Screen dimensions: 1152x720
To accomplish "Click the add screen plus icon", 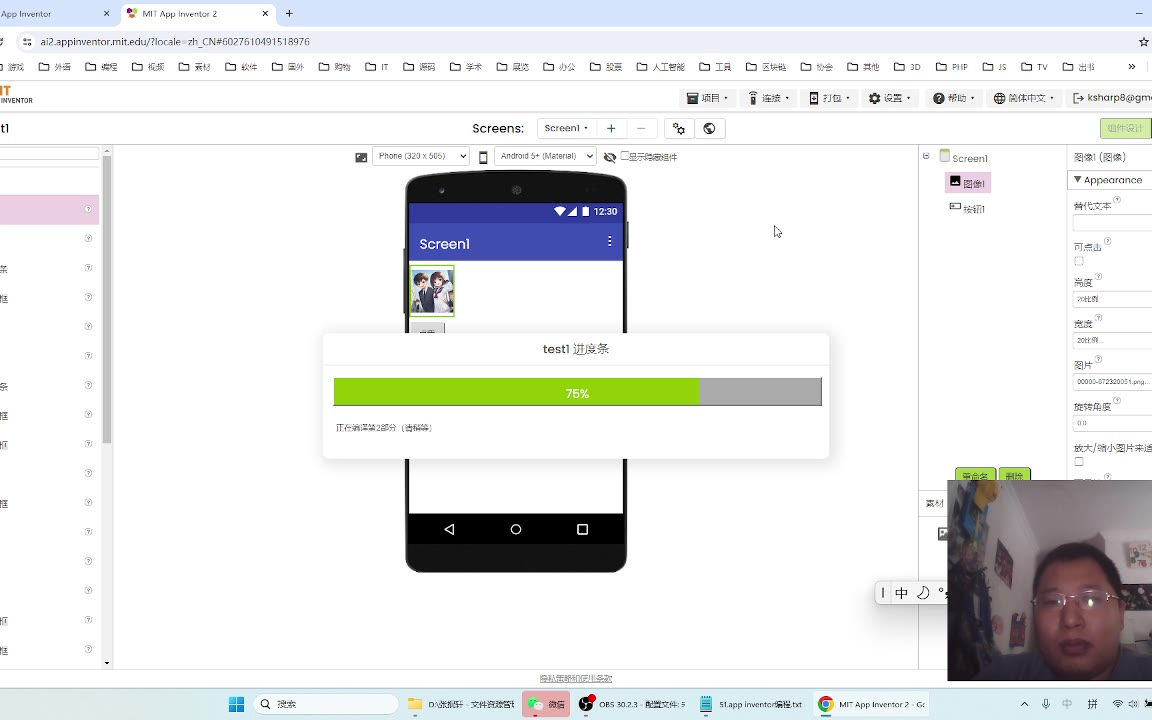I will click(611, 128).
